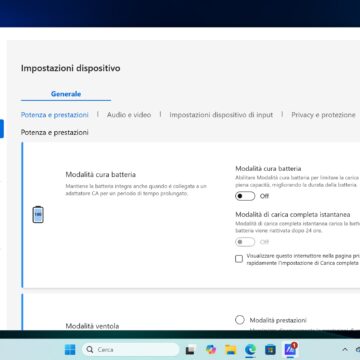Go to Privacy e protezione section

[323, 115]
